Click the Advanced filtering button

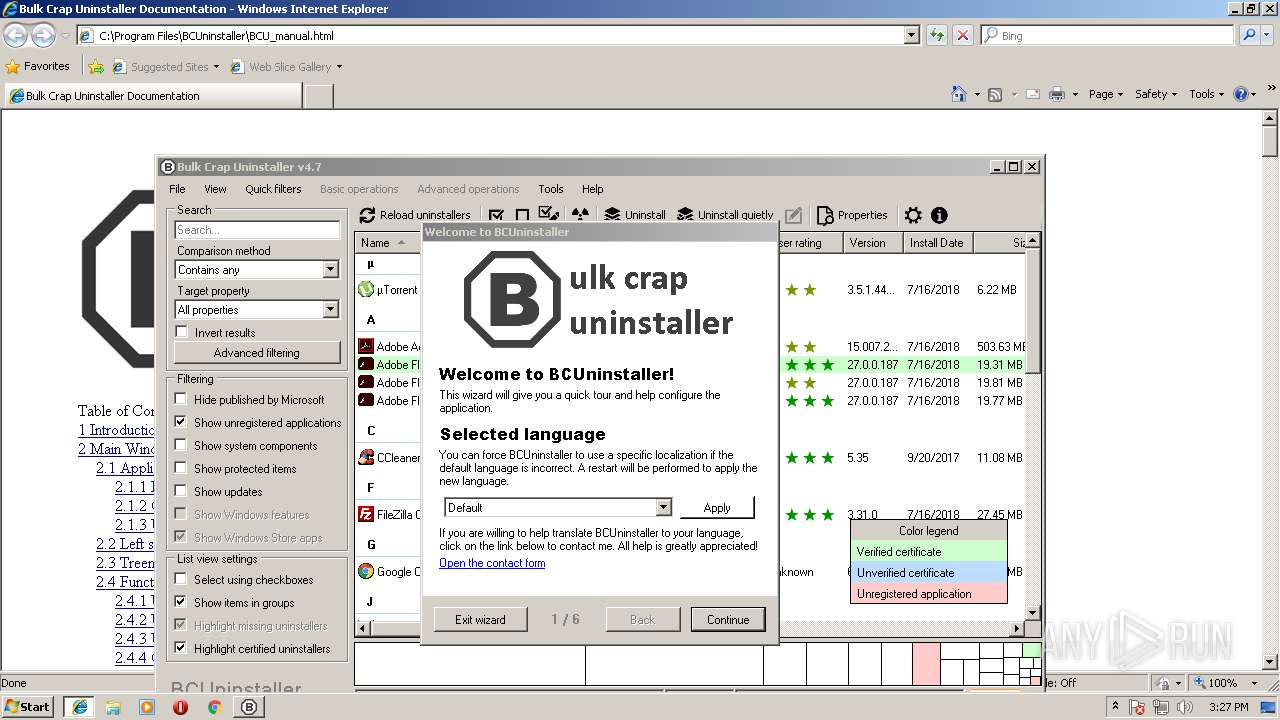(256, 353)
